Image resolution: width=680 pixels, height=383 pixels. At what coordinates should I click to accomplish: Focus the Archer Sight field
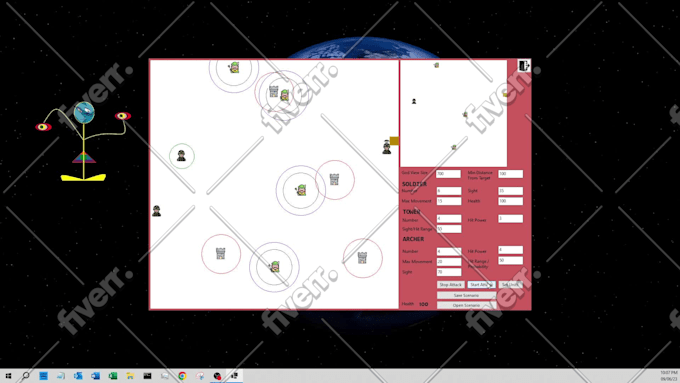click(448, 272)
